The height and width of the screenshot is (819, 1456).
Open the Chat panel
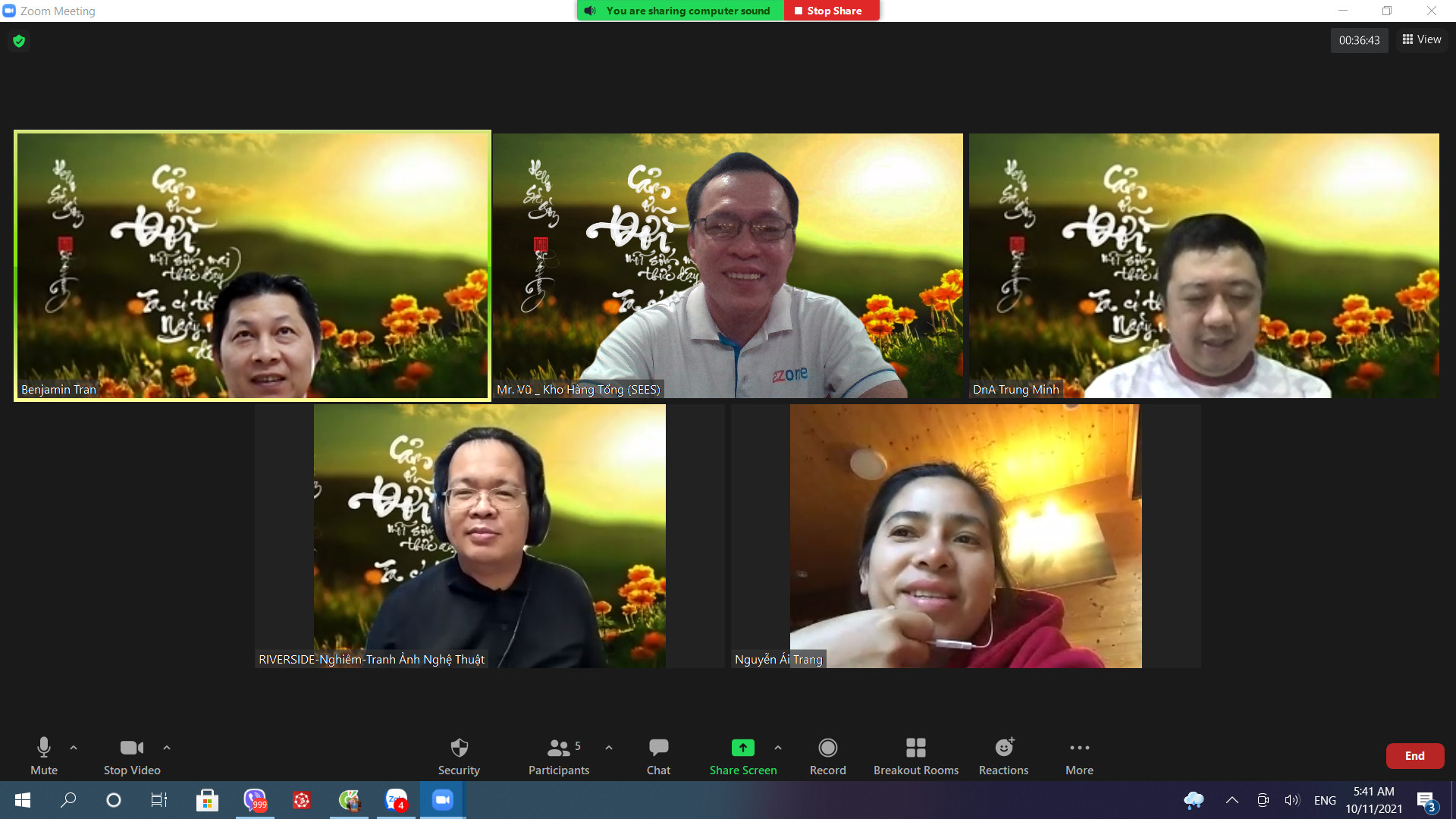coord(658,755)
